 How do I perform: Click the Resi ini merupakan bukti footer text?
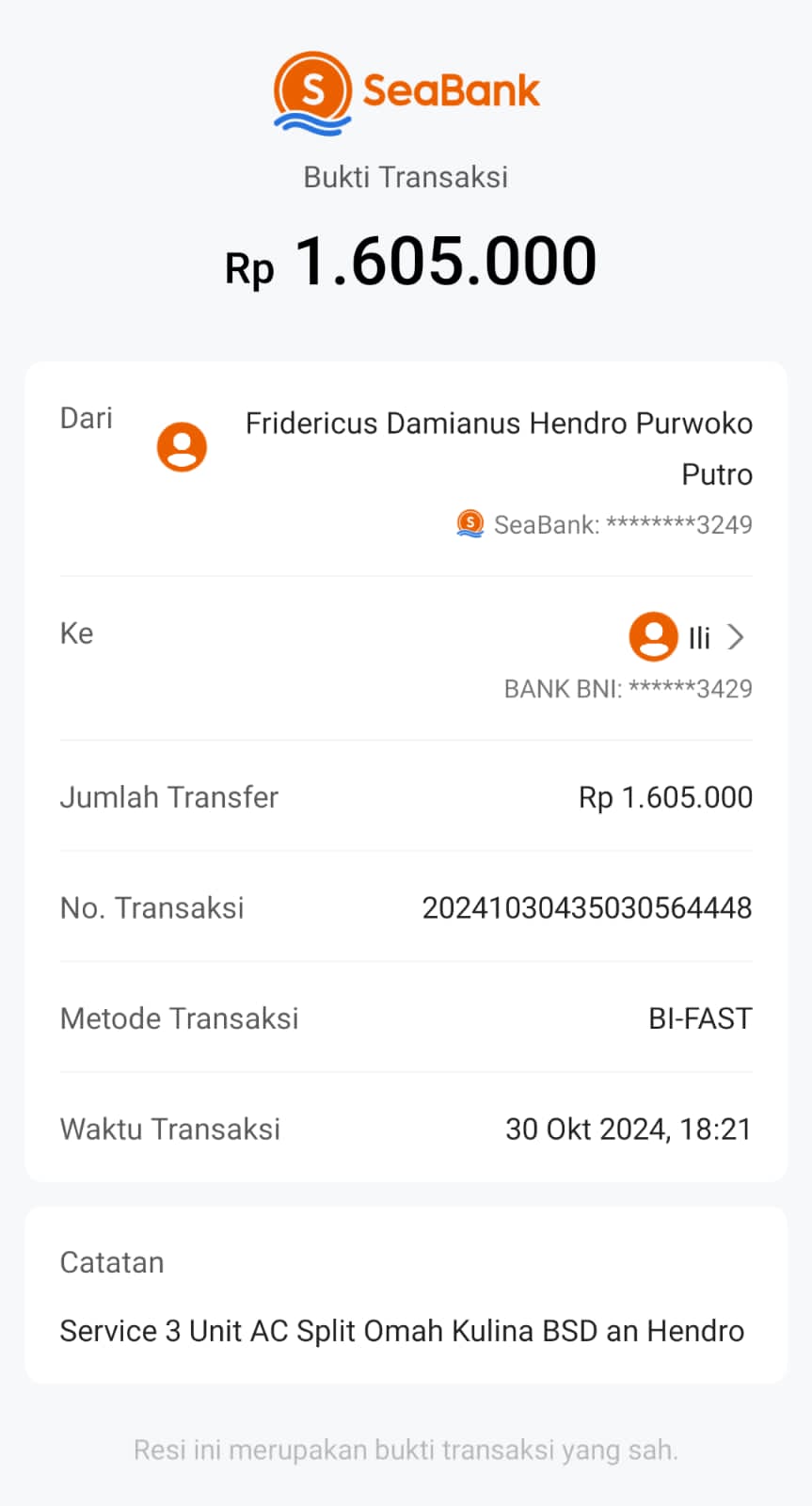(406, 1450)
